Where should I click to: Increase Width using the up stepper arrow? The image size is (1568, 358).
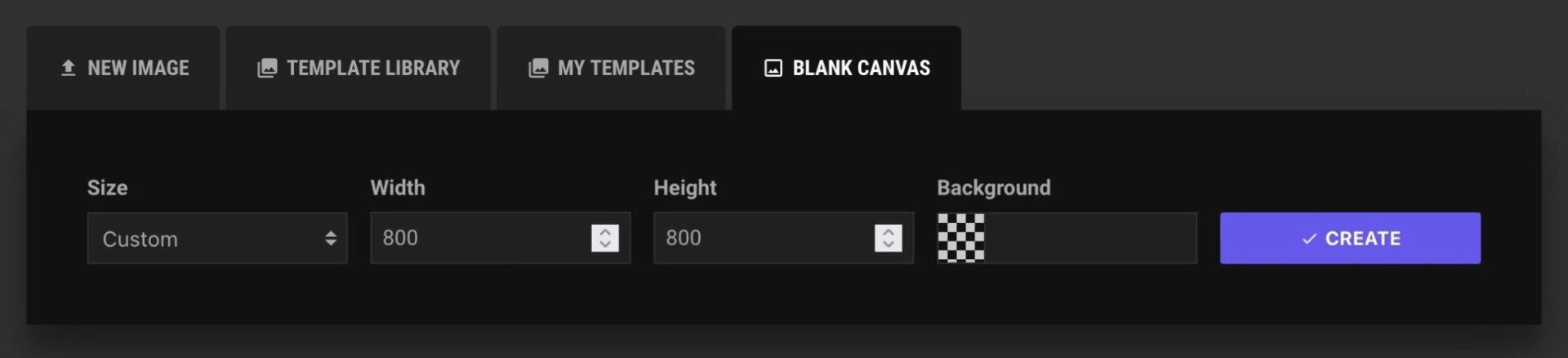coord(605,232)
